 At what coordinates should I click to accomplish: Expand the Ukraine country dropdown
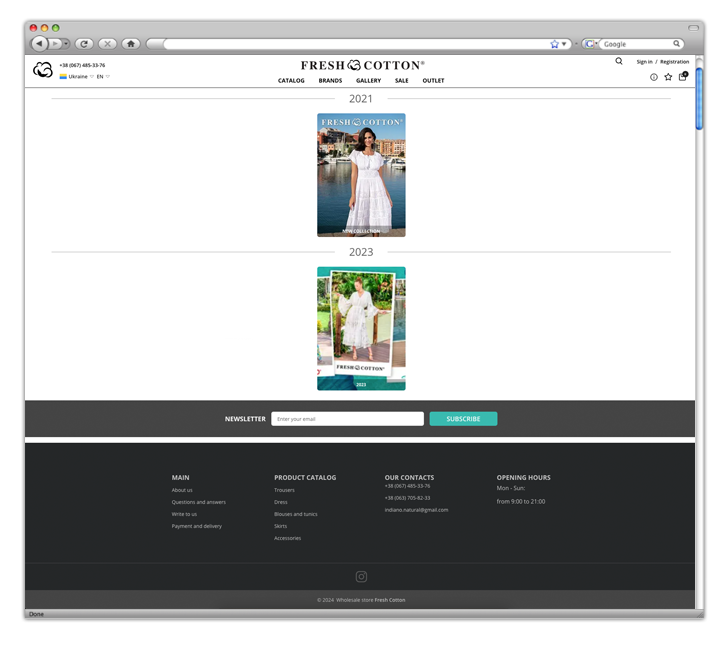click(x=77, y=77)
